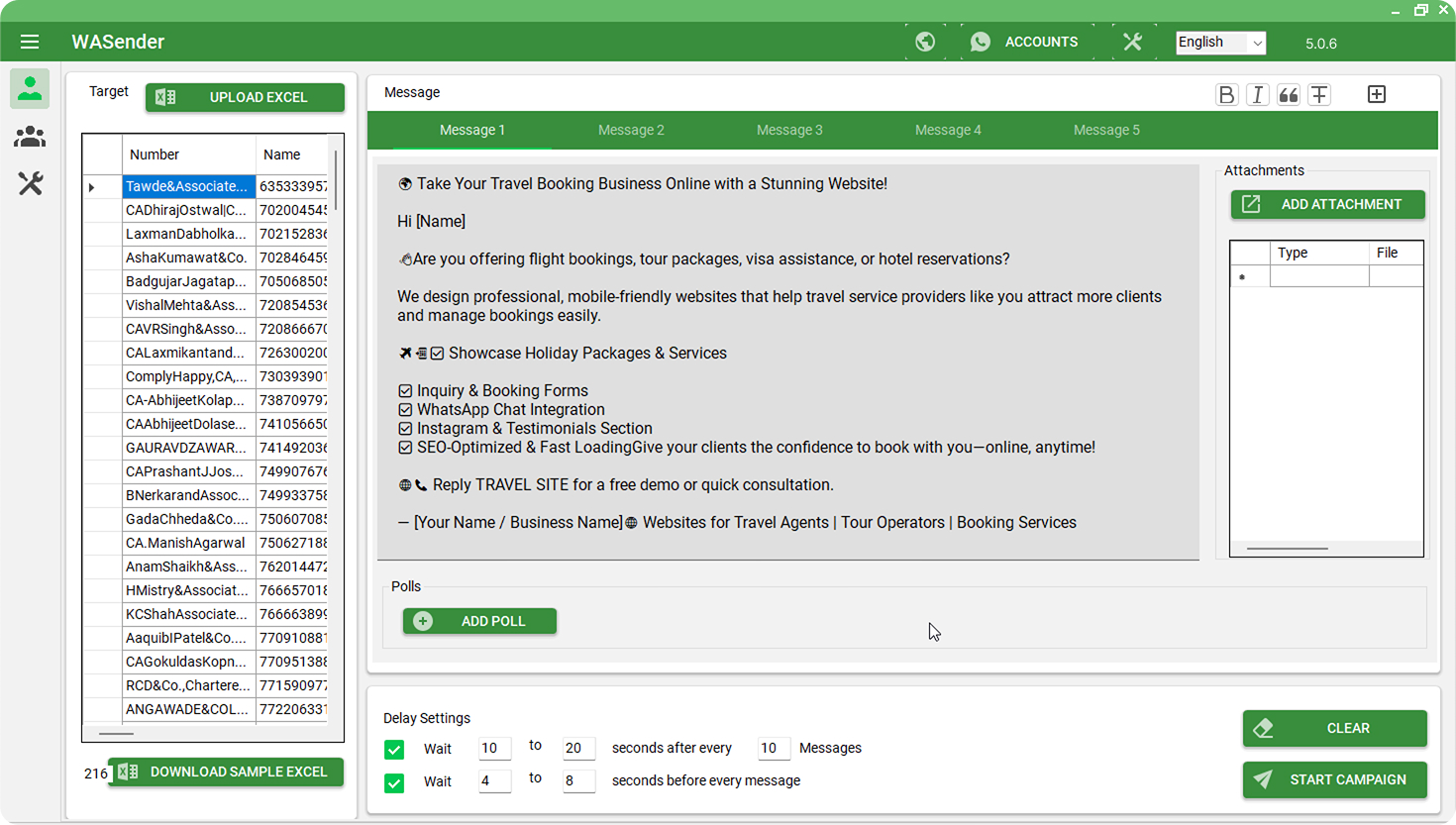Screen dimensions: 1456x825
Task: Click the attachment icon on Add Attachment
Action: point(1251,204)
